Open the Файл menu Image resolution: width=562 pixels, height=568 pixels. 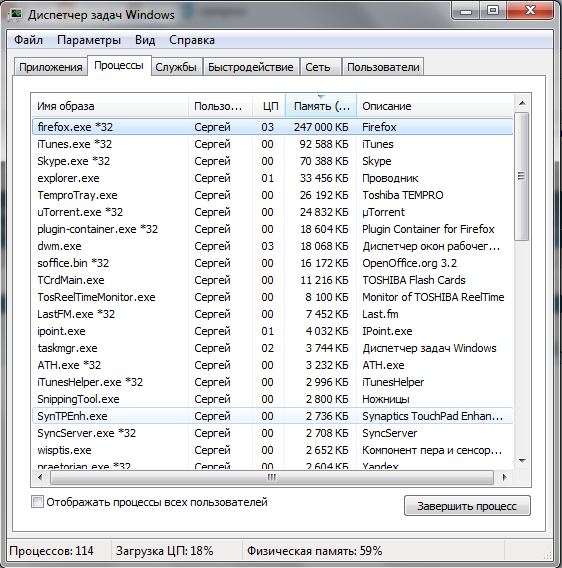[x=28, y=40]
